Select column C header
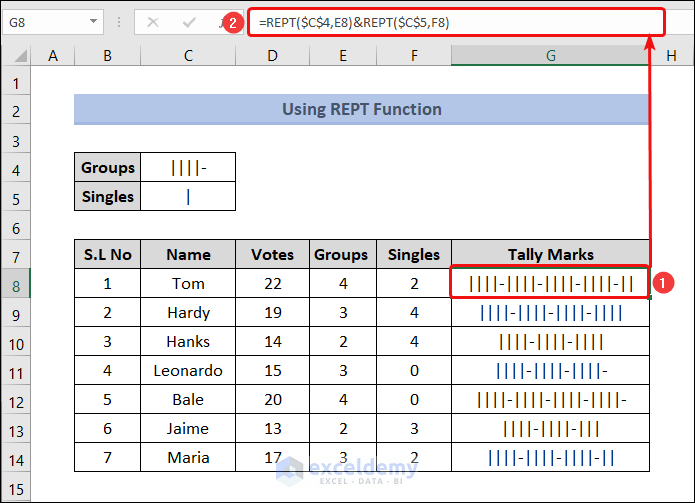Screen dimensions: 695x503 188,57
